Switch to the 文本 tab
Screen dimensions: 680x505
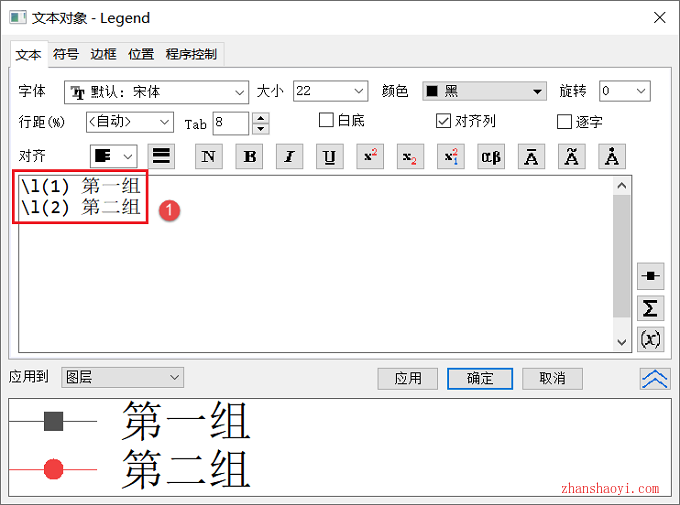tap(29, 55)
